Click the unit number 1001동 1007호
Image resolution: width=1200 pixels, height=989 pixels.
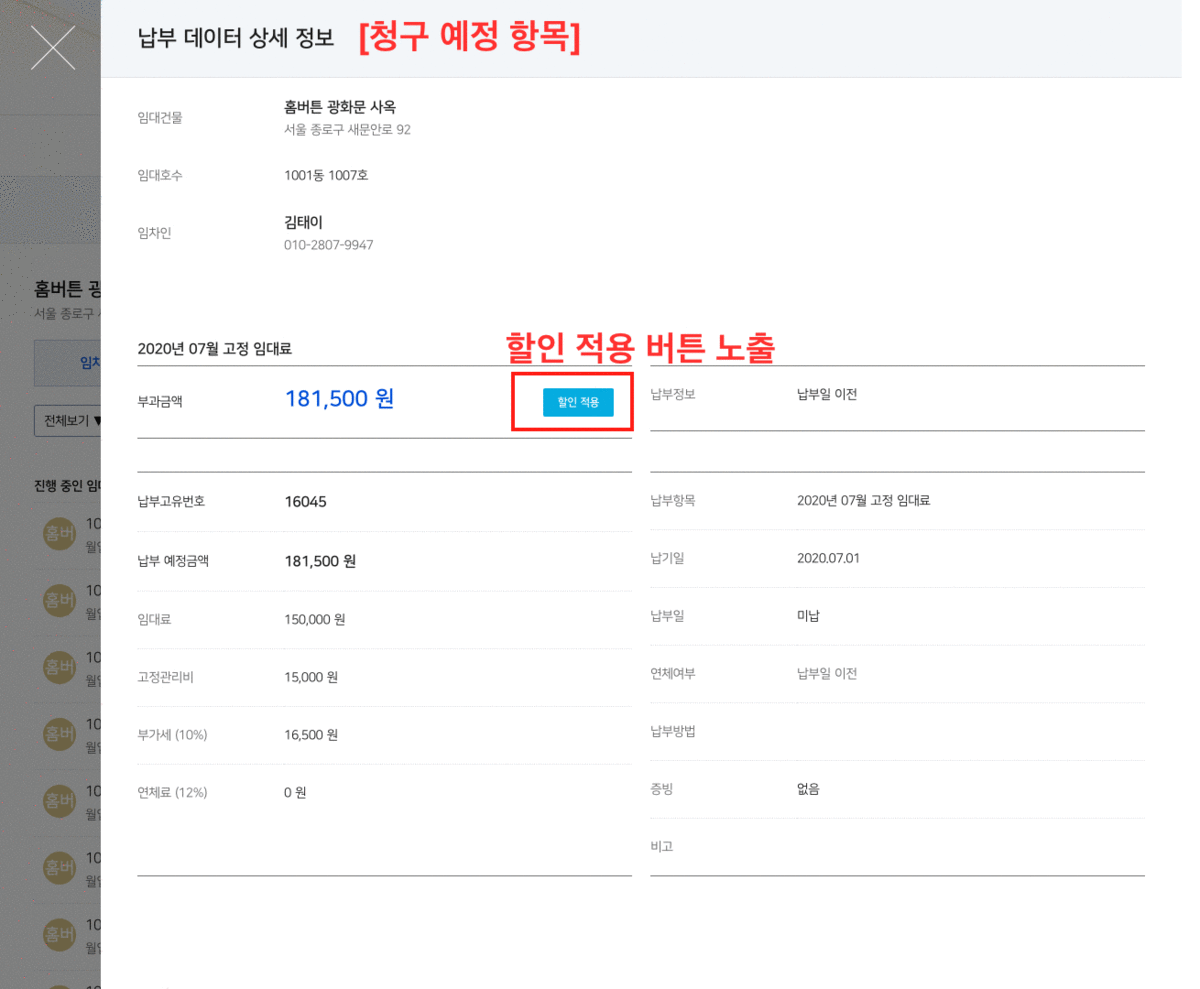tap(326, 175)
